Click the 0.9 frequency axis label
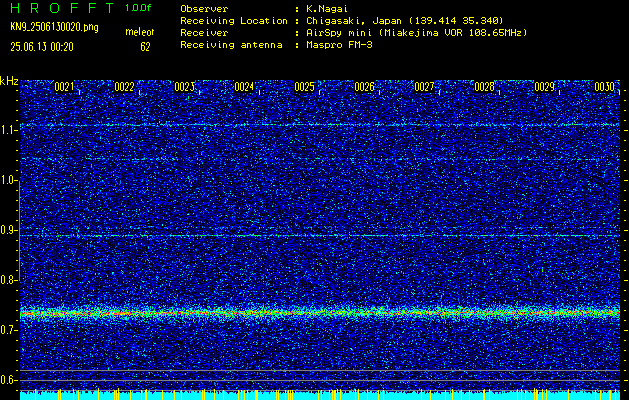This screenshot has width=629, height=400. [x=8, y=230]
